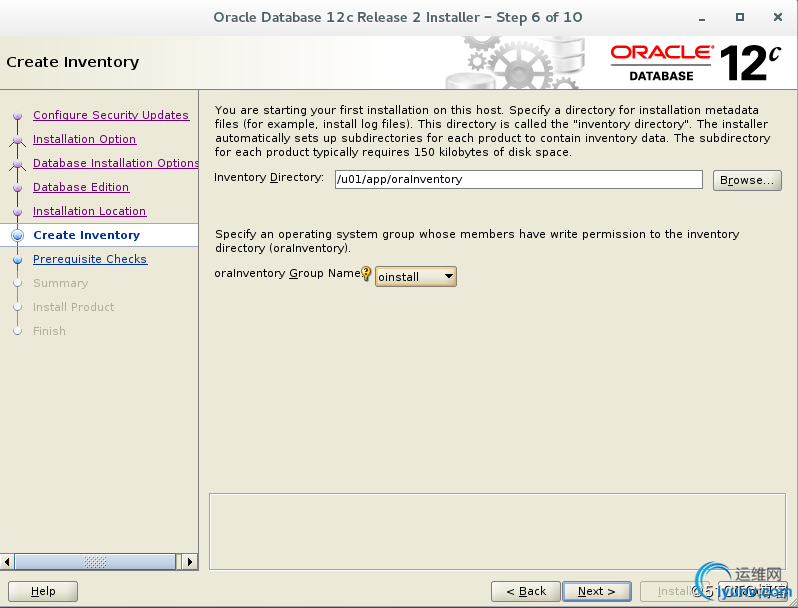Click the oraInventory Group Name label

(288, 273)
